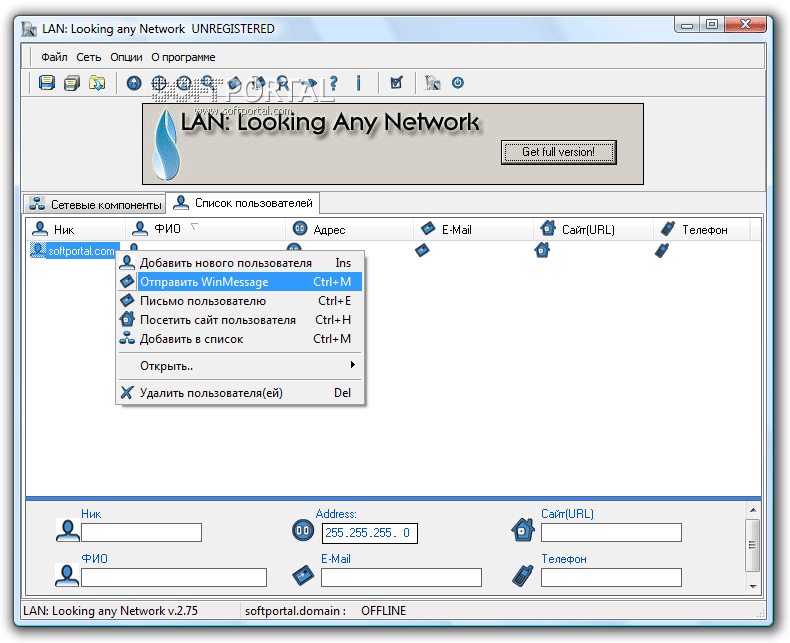Viewport: 790px width, 643px height.
Task: Click the phone icon beside Телефон field
Action: coord(523,575)
